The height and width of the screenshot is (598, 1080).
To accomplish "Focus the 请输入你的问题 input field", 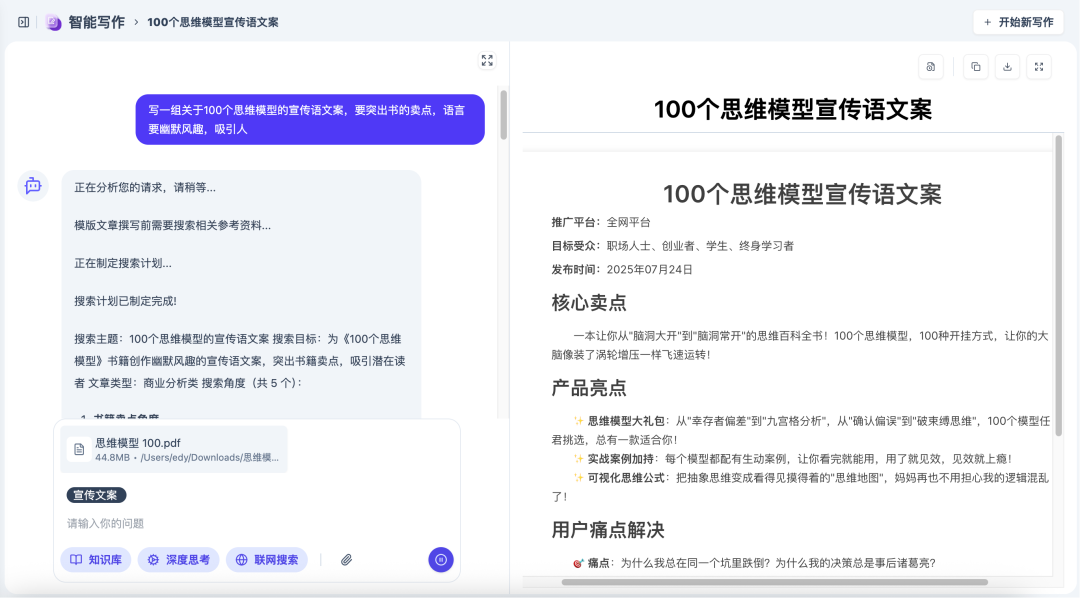I will click(256, 524).
